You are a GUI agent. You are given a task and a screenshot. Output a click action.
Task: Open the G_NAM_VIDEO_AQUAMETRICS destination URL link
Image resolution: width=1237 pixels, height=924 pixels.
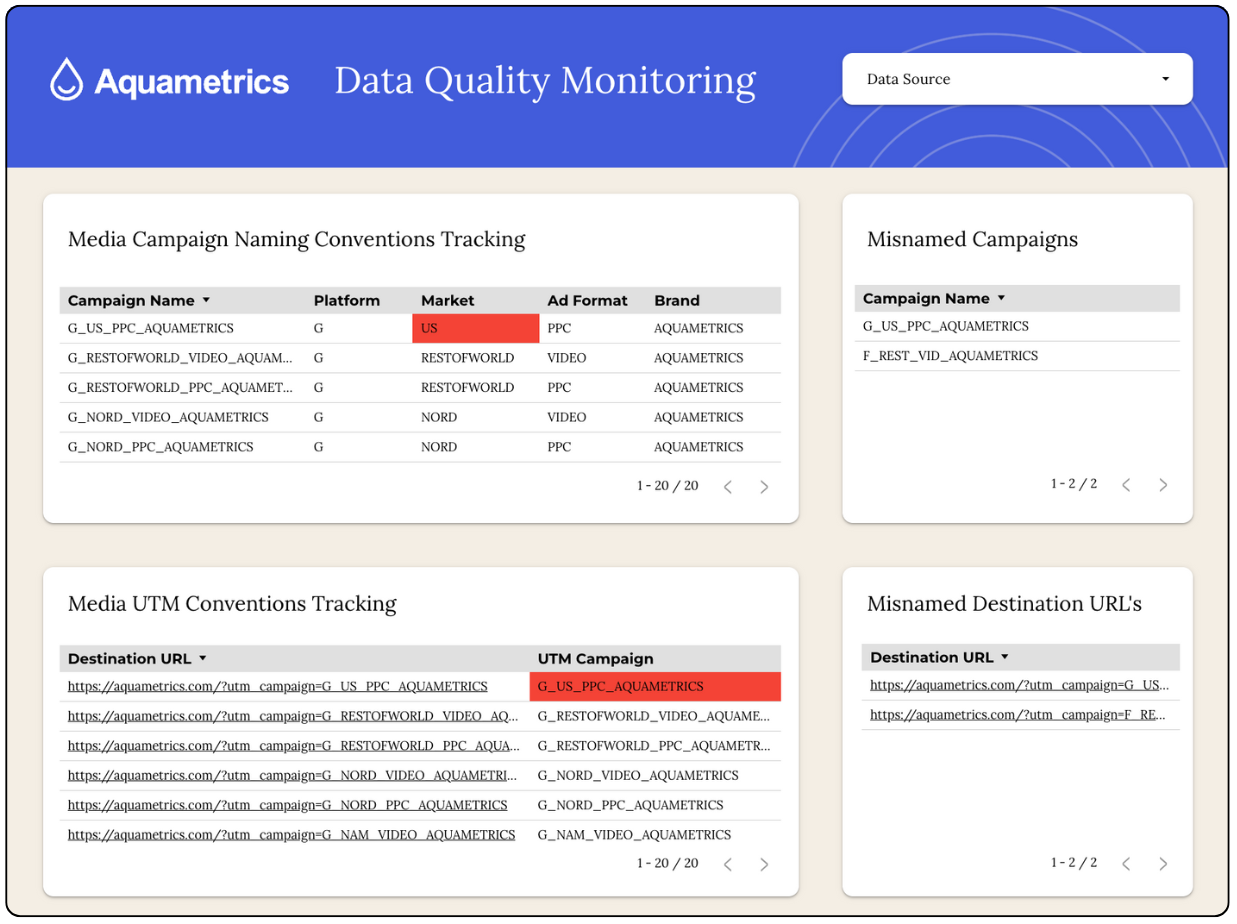[291, 834]
